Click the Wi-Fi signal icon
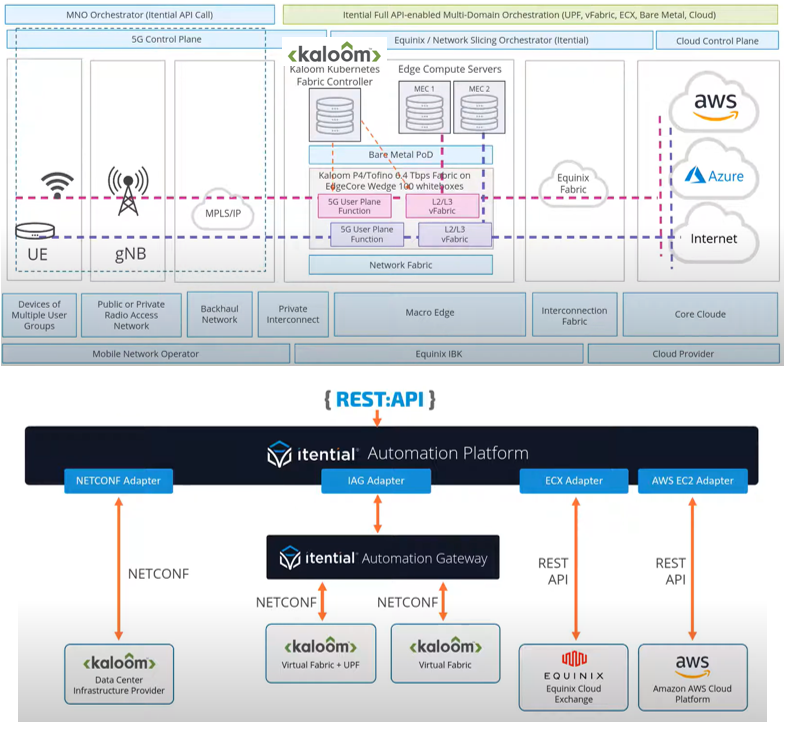This screenshot has width=789, height=729. click(x=57, y=185)
